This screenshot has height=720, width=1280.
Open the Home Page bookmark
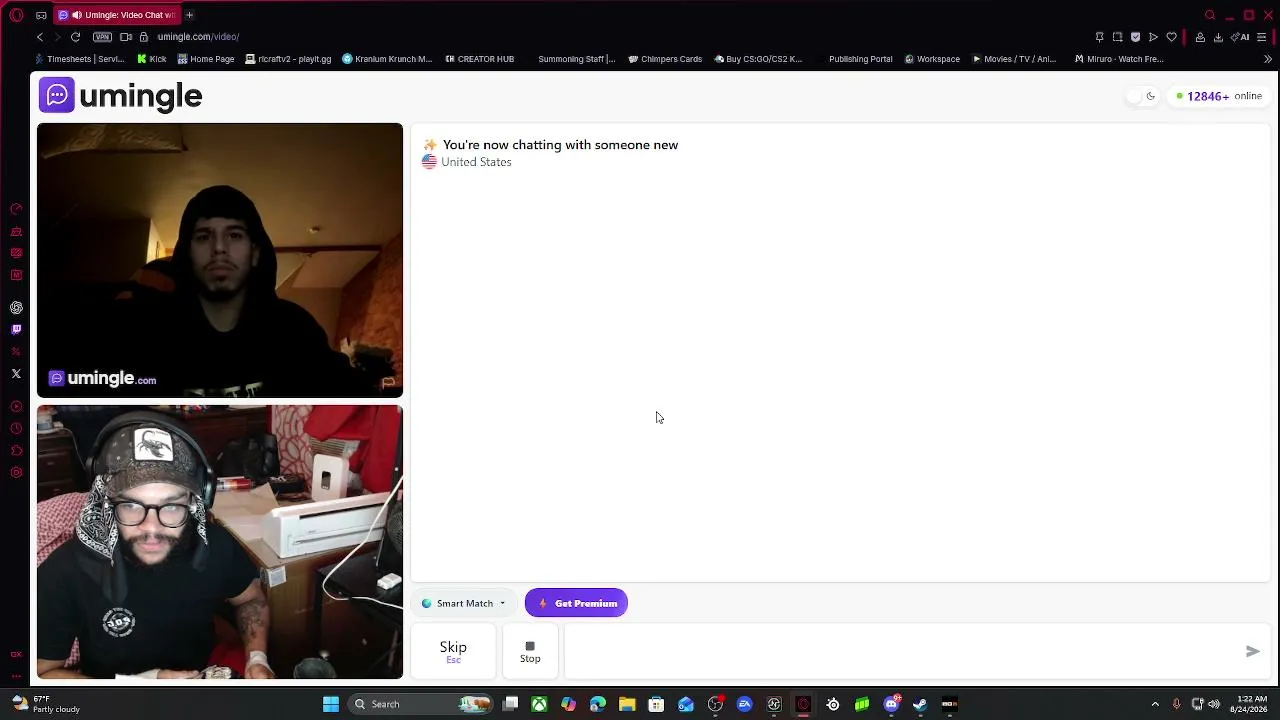tap(206, 59)
